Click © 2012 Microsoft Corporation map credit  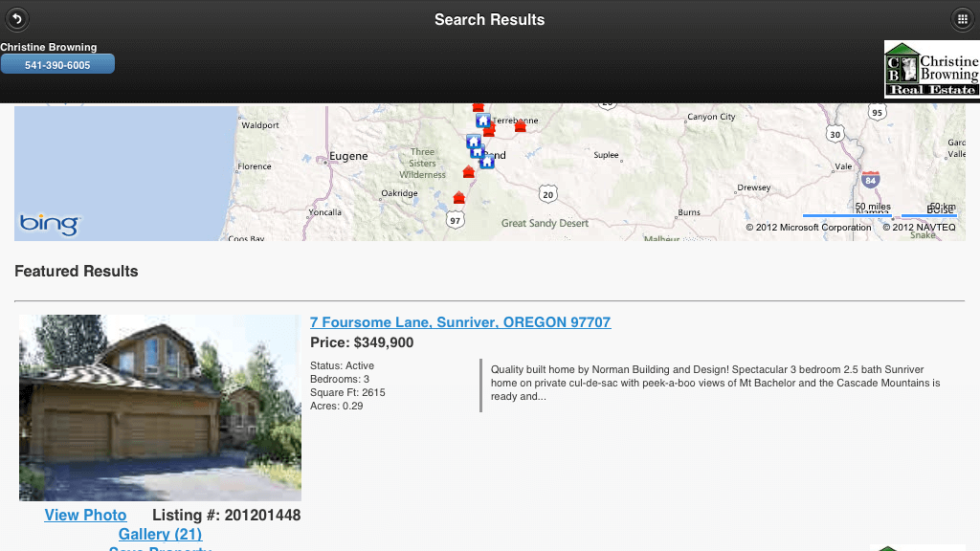pyautogui.click(x=808, y=227)
